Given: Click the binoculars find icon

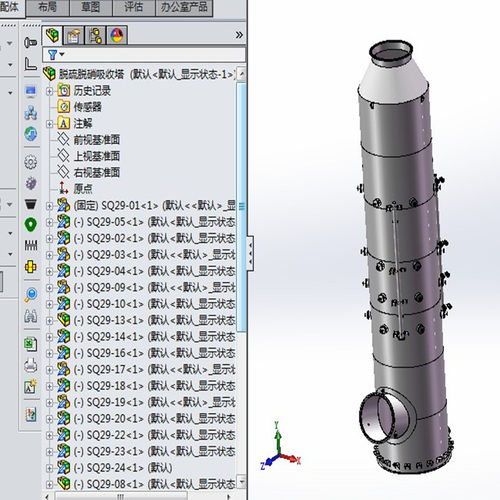Looking at the screenshot, I should [x=31, y=316].
